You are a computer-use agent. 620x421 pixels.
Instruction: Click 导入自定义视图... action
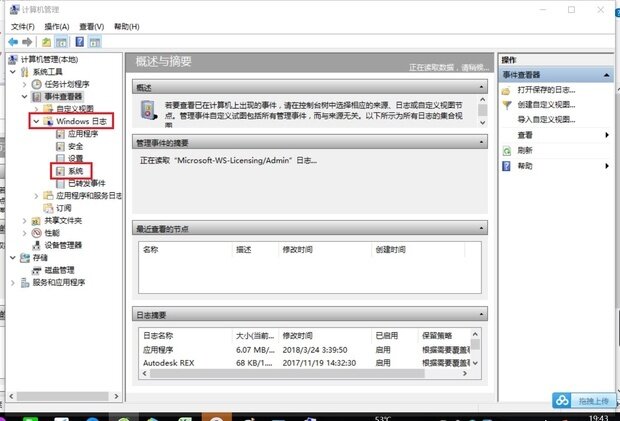546,119
